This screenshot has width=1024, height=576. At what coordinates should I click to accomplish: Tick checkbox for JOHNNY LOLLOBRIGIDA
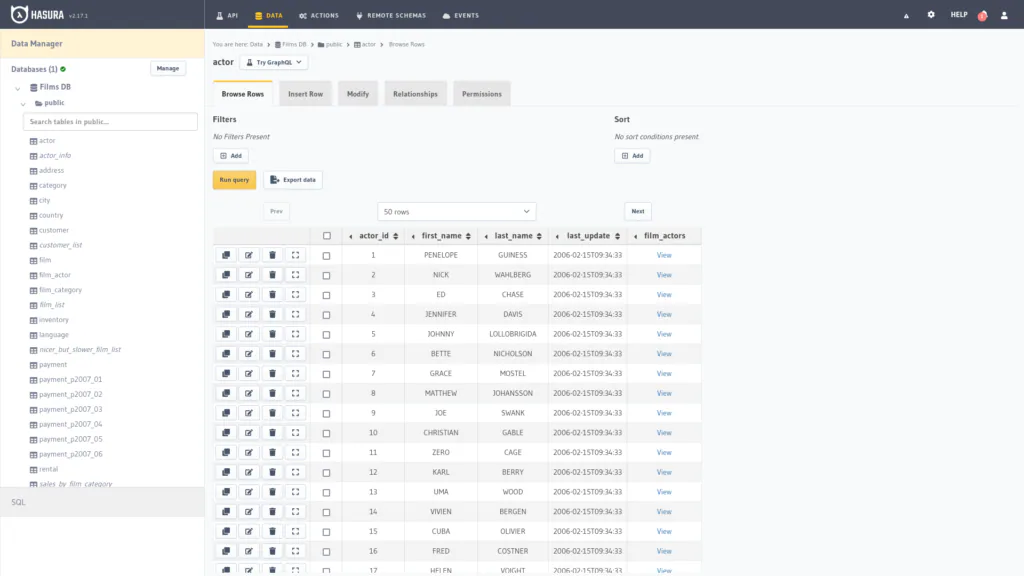pyautogui.click(x=327, y=334)
